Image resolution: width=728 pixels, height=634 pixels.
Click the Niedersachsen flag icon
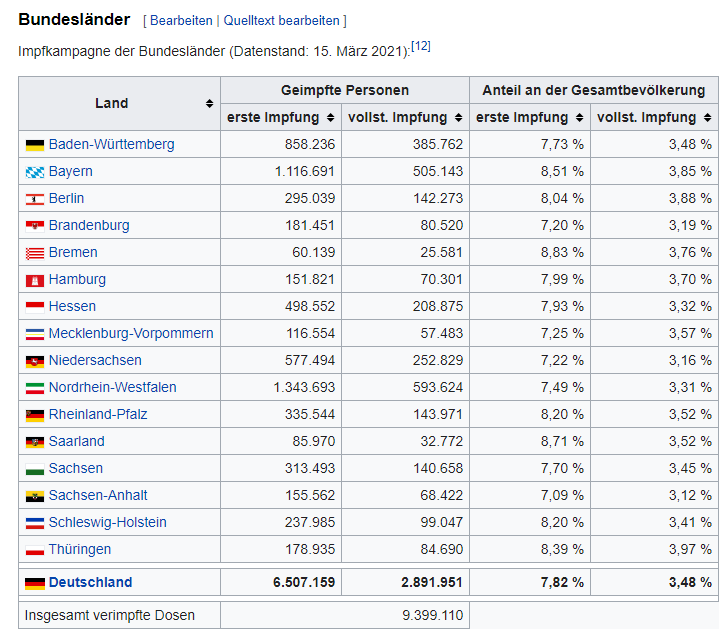click(35, 361)
